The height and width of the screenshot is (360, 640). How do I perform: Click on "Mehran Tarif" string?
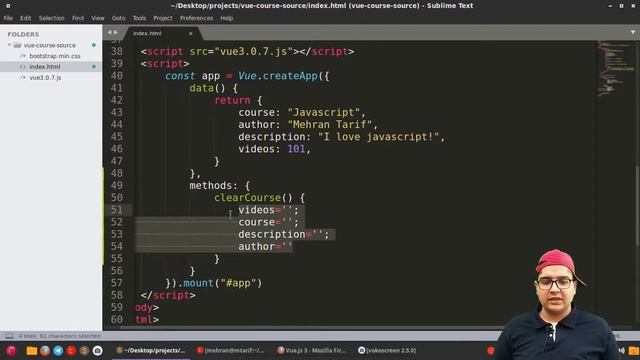pos(330,124)
